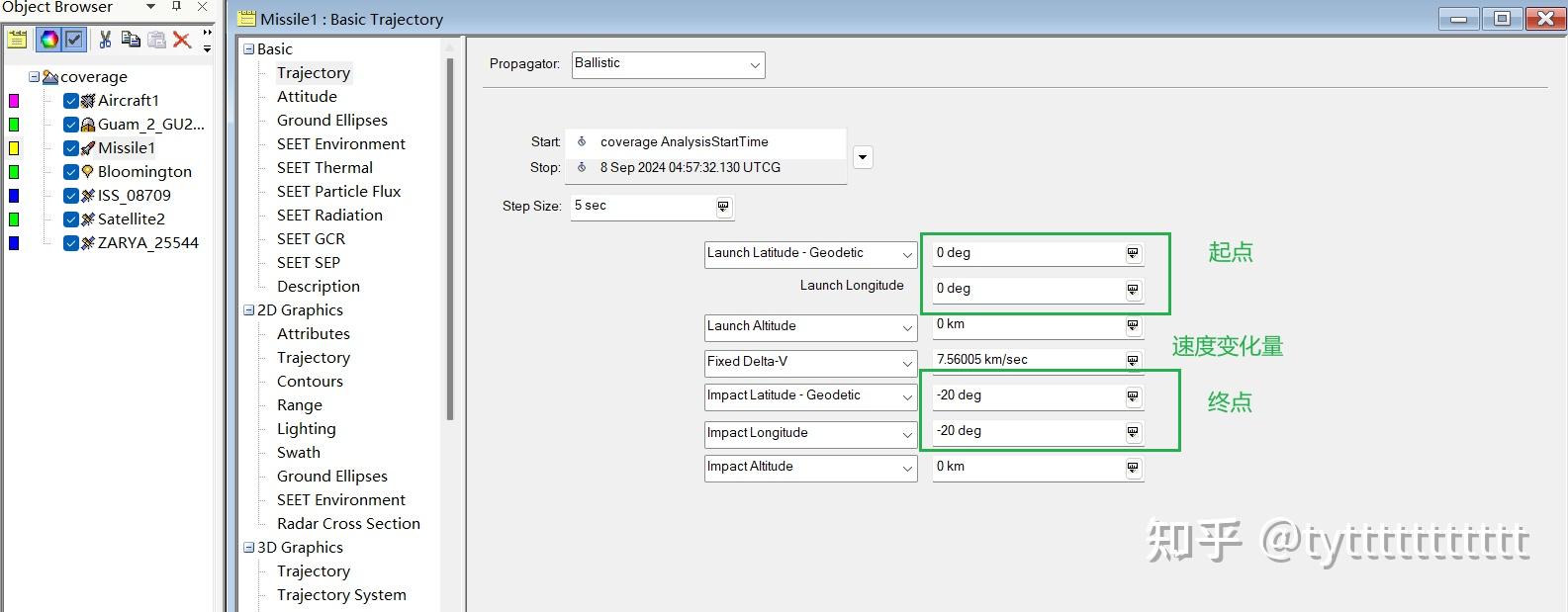
Task: Open Step Size unit converter icon
Action: click(723, 207)
